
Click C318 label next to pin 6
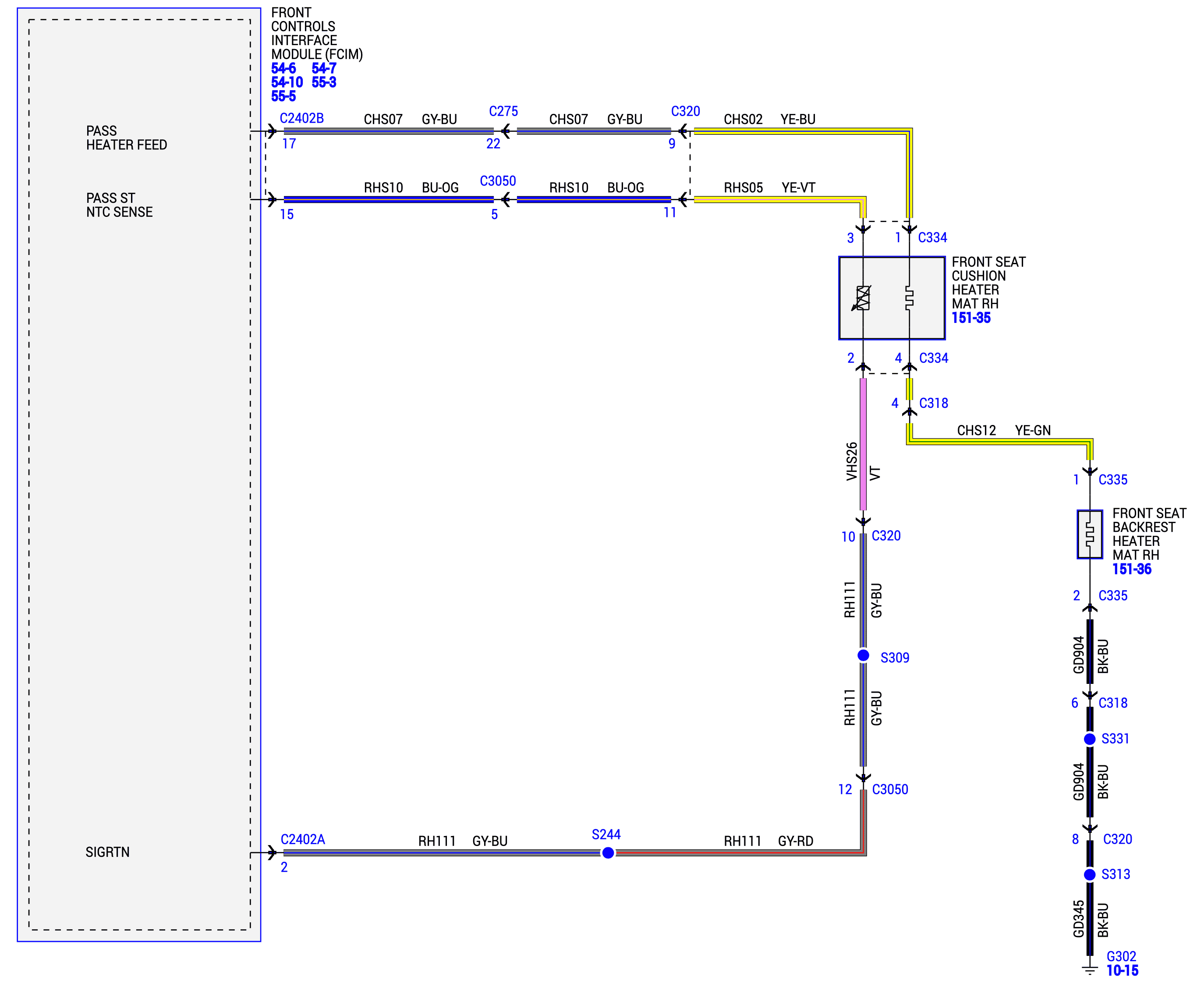1113,703
